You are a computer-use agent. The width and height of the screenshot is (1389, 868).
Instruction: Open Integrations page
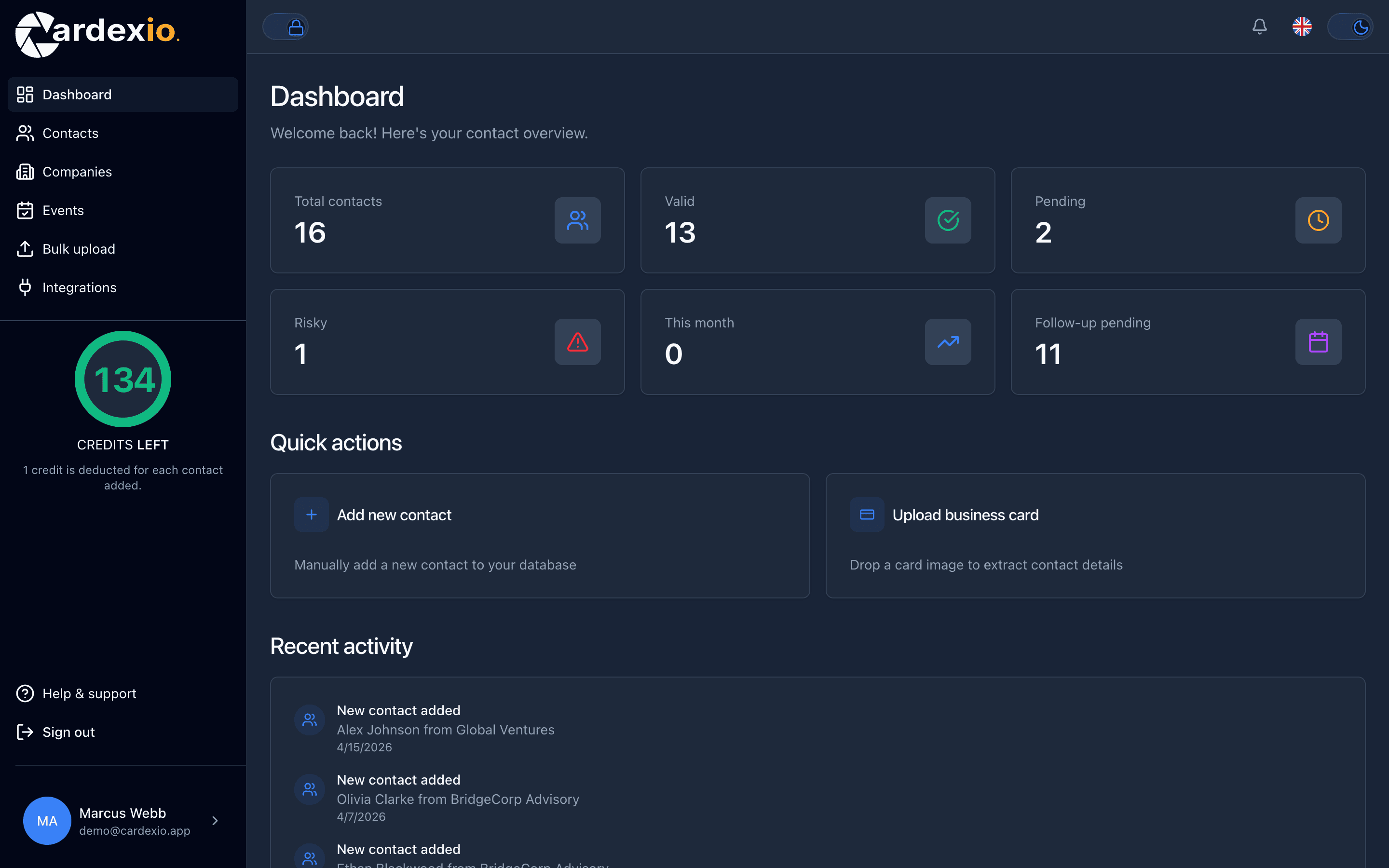(x=123, y=287)
